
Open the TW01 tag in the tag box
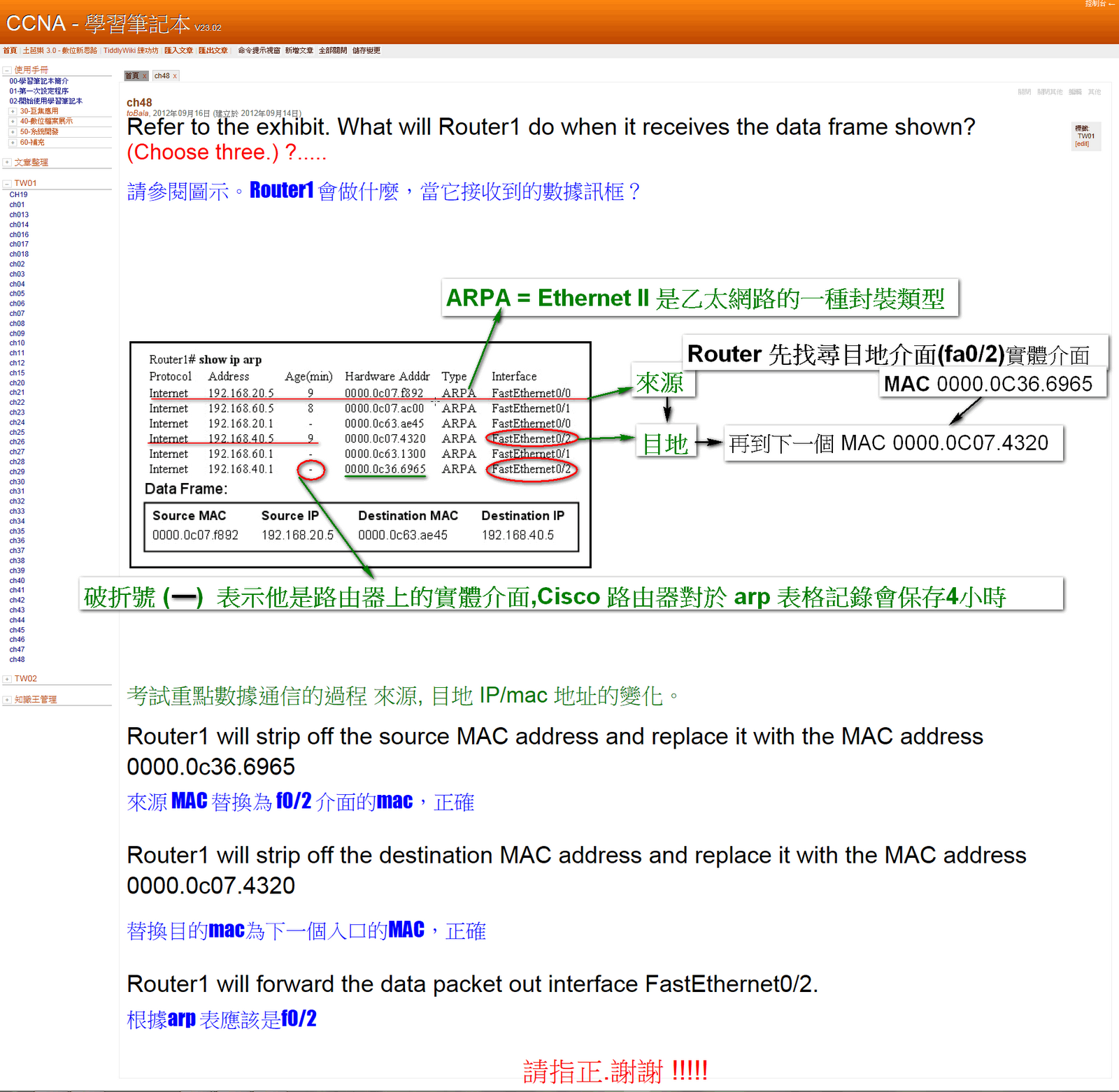pyautogui.click(x=1086, y=136)
